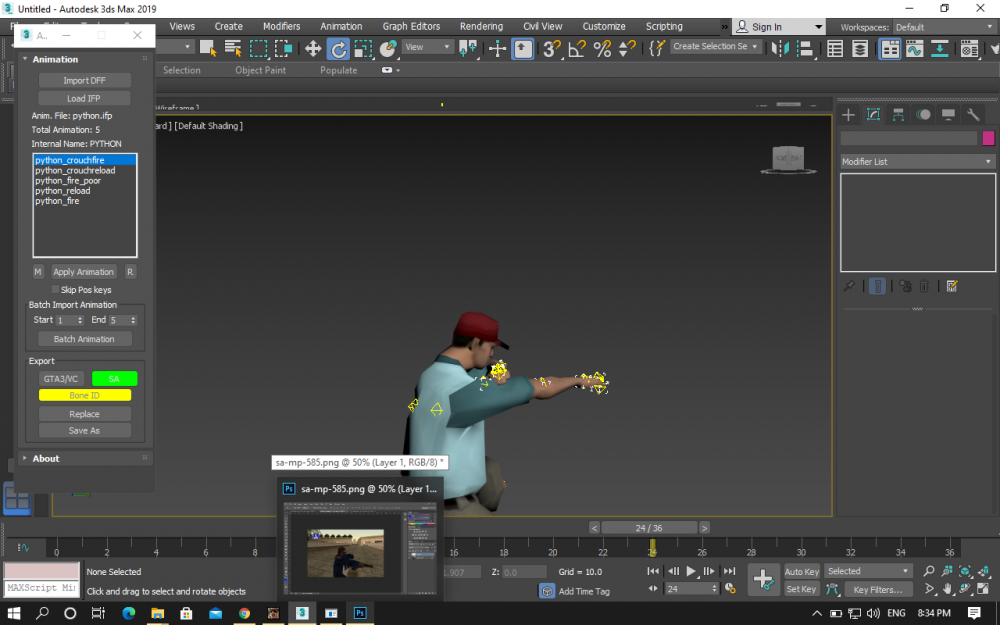Toggle Scene Explorer icon
The image size is (1000, 625).
pos(835,48)
